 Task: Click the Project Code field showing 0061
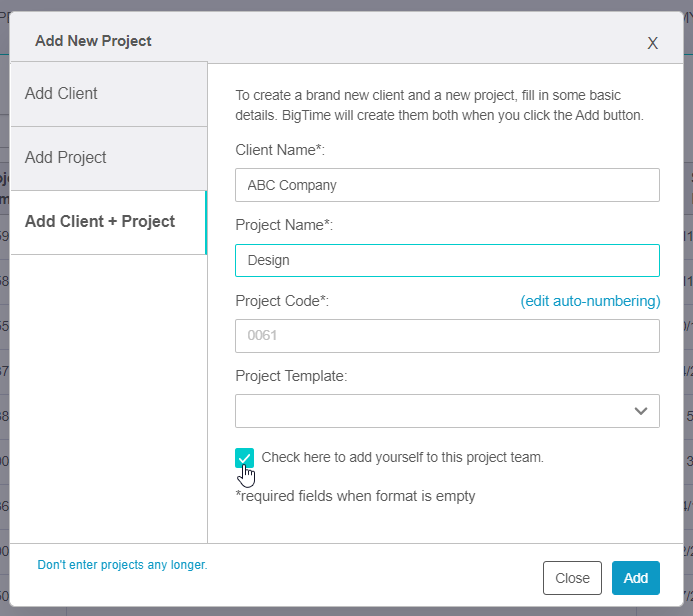click(447, 336)
